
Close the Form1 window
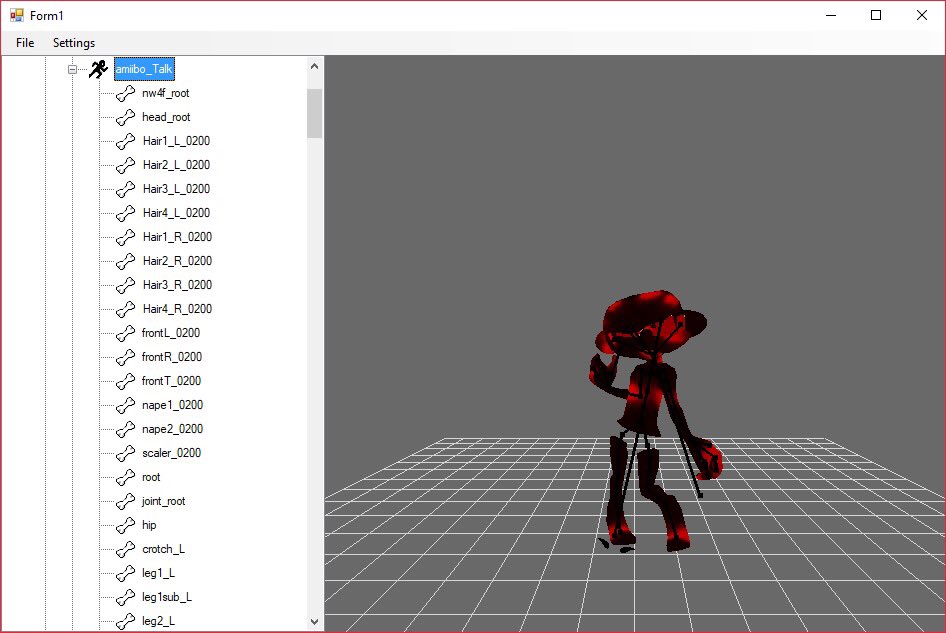tap(922, 16)
